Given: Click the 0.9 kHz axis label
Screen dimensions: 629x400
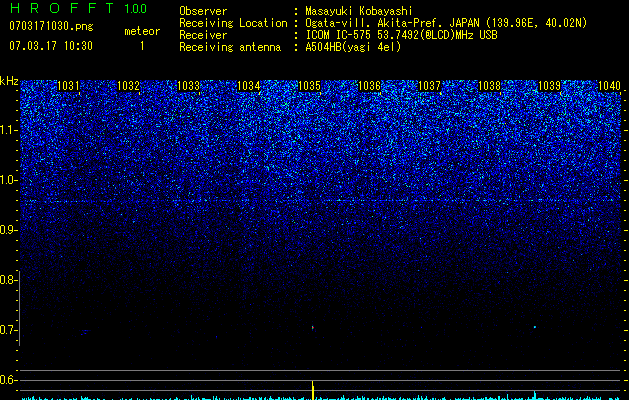Looking at the screenshot, I should pos(8,230).
